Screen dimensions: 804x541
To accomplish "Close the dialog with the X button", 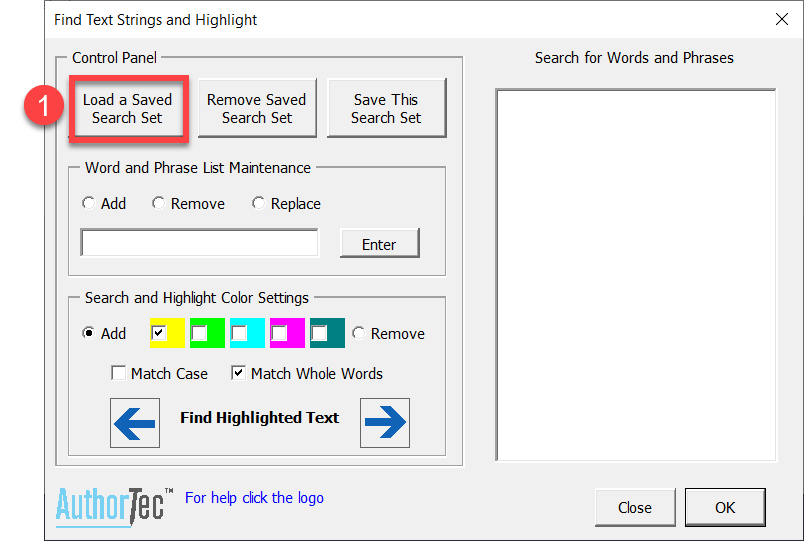I will pyautogui.click(x=781, y=19).
